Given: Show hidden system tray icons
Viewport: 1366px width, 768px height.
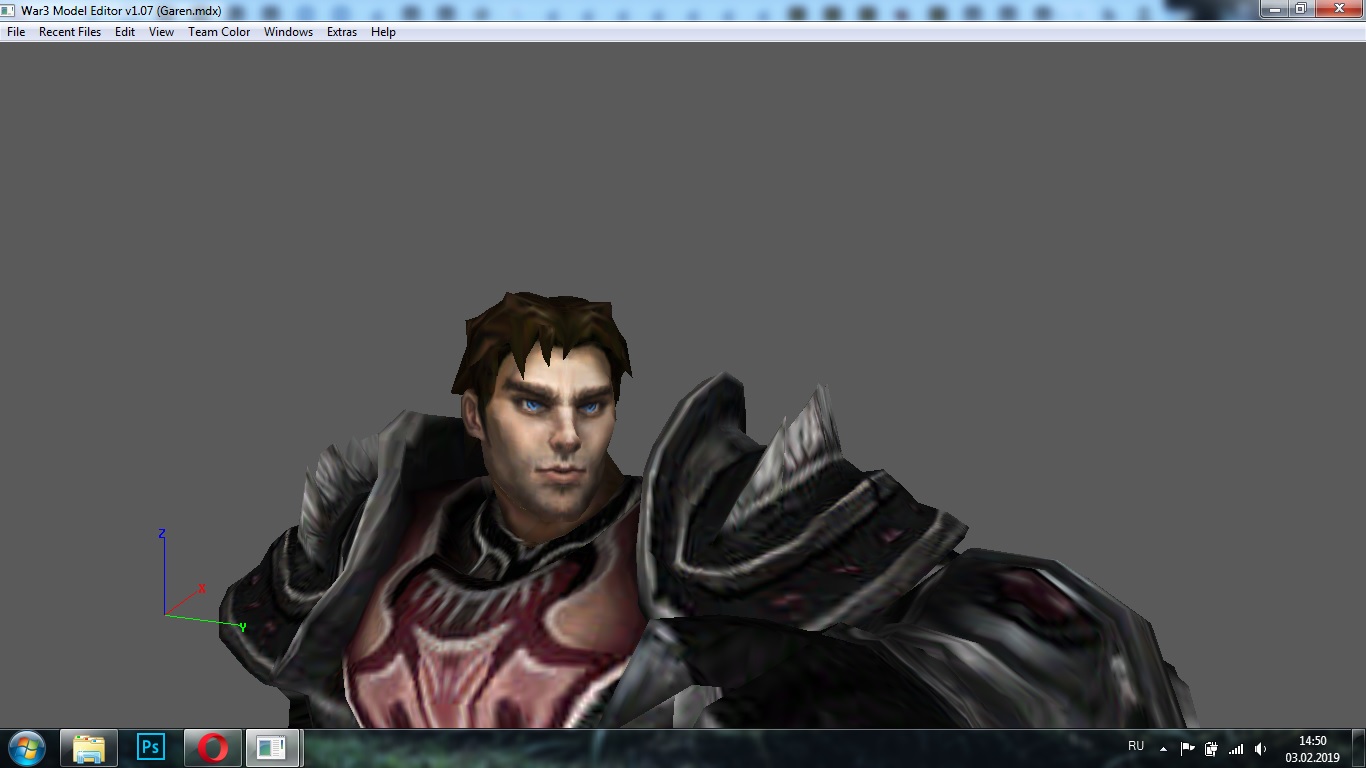Looking at the screenshot, I should point(1163,748).
